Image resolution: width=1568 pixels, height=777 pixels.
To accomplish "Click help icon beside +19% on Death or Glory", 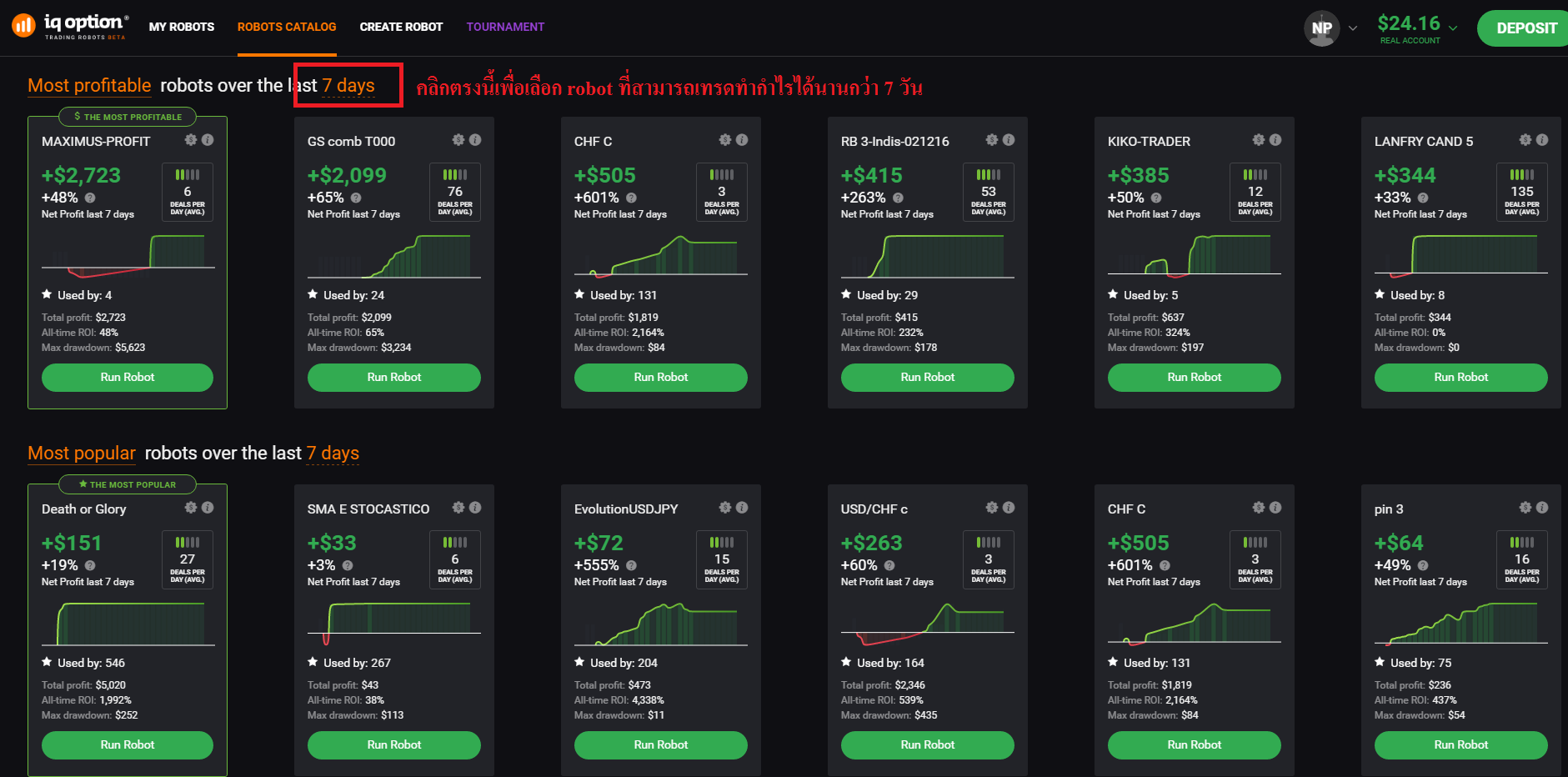I will 90,566.
